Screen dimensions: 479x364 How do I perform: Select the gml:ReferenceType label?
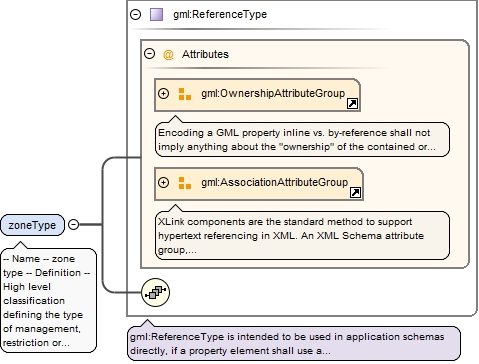[220, 14]
